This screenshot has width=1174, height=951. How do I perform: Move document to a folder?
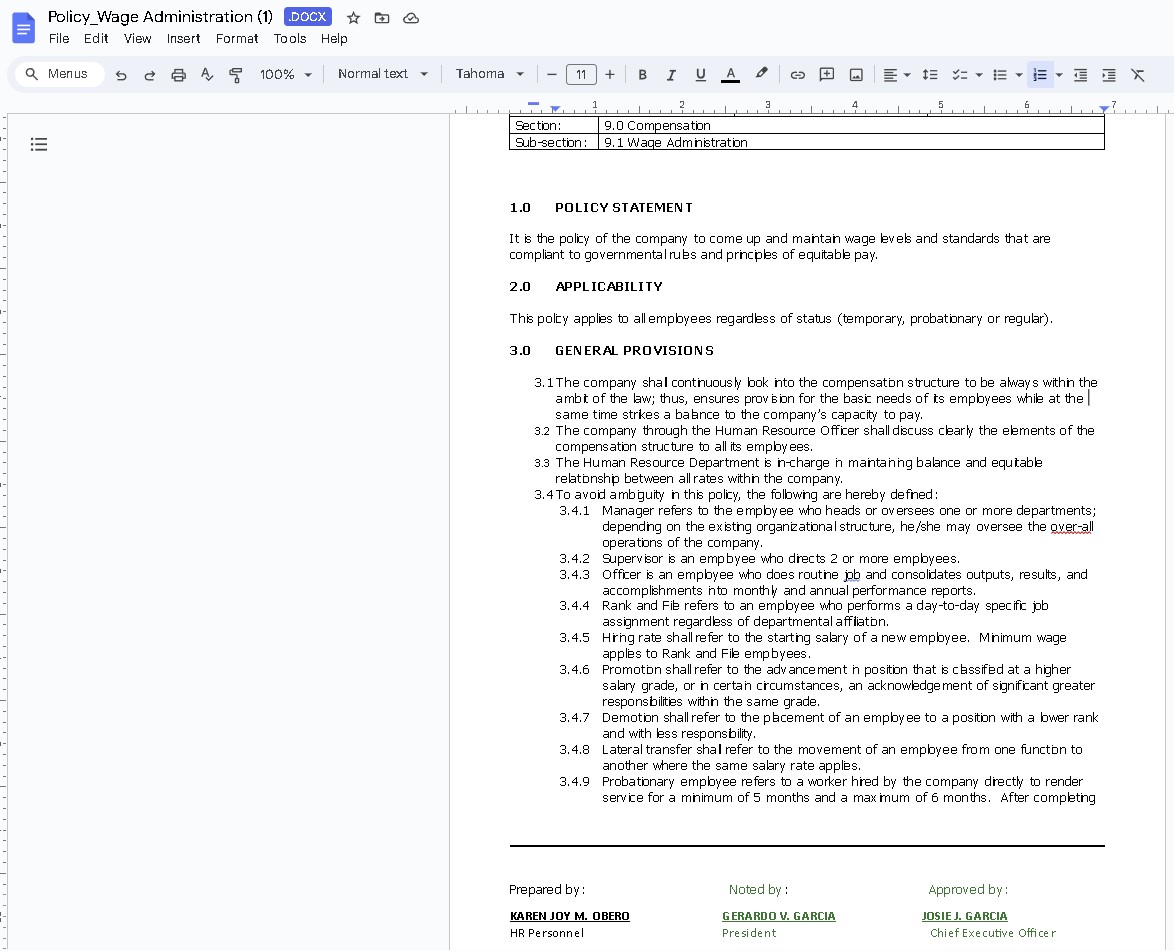pos(382,18)
